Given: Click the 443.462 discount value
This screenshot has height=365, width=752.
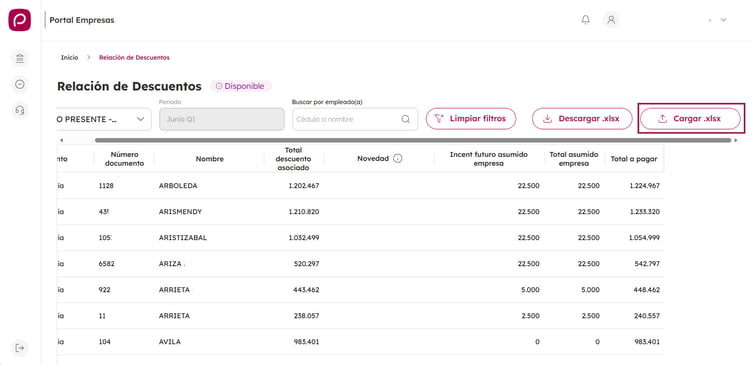Looking at the screenshot, I should click(x=307, y=290).
